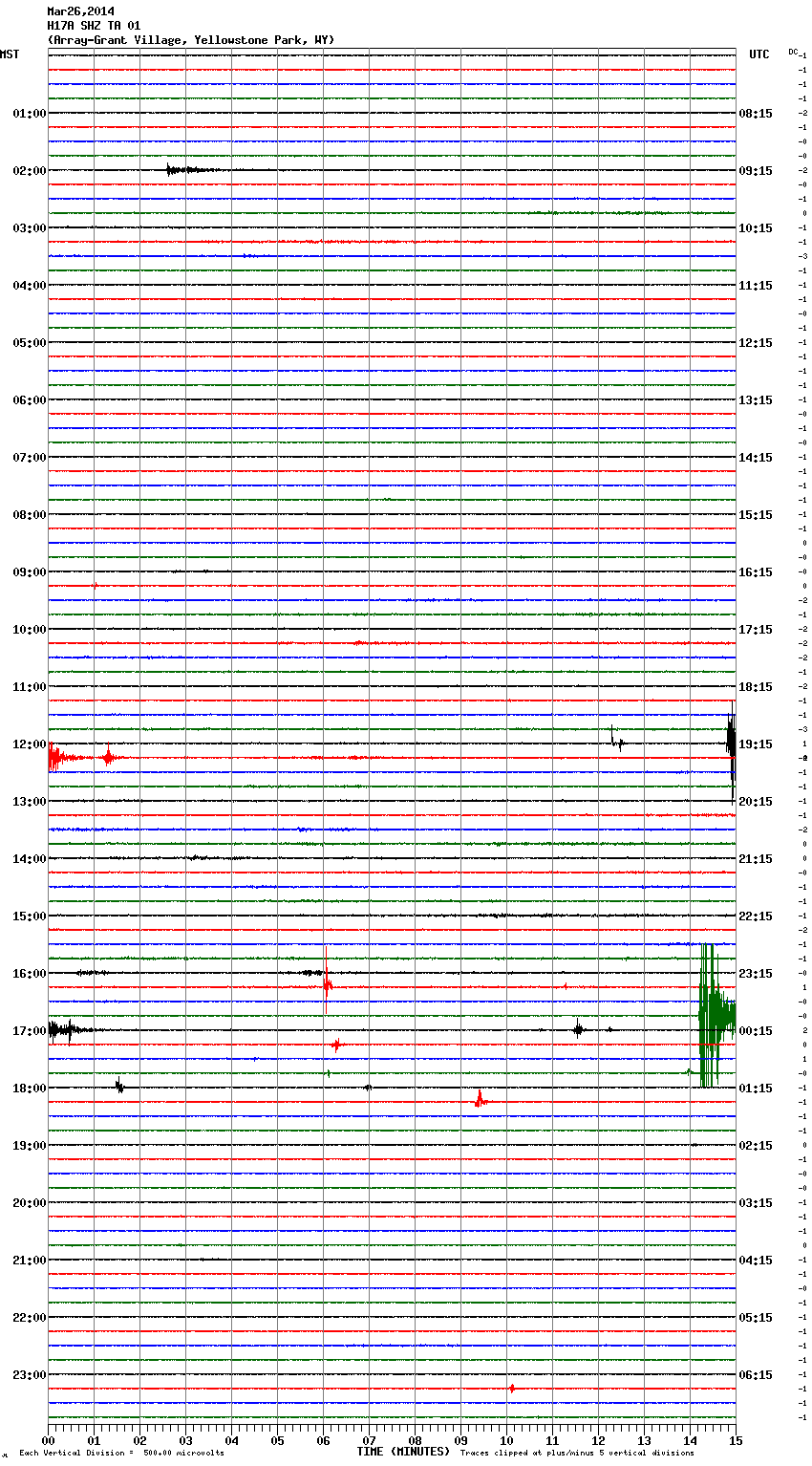
Task: Click the traces clipped footnote text
Action: [577, 1454]
